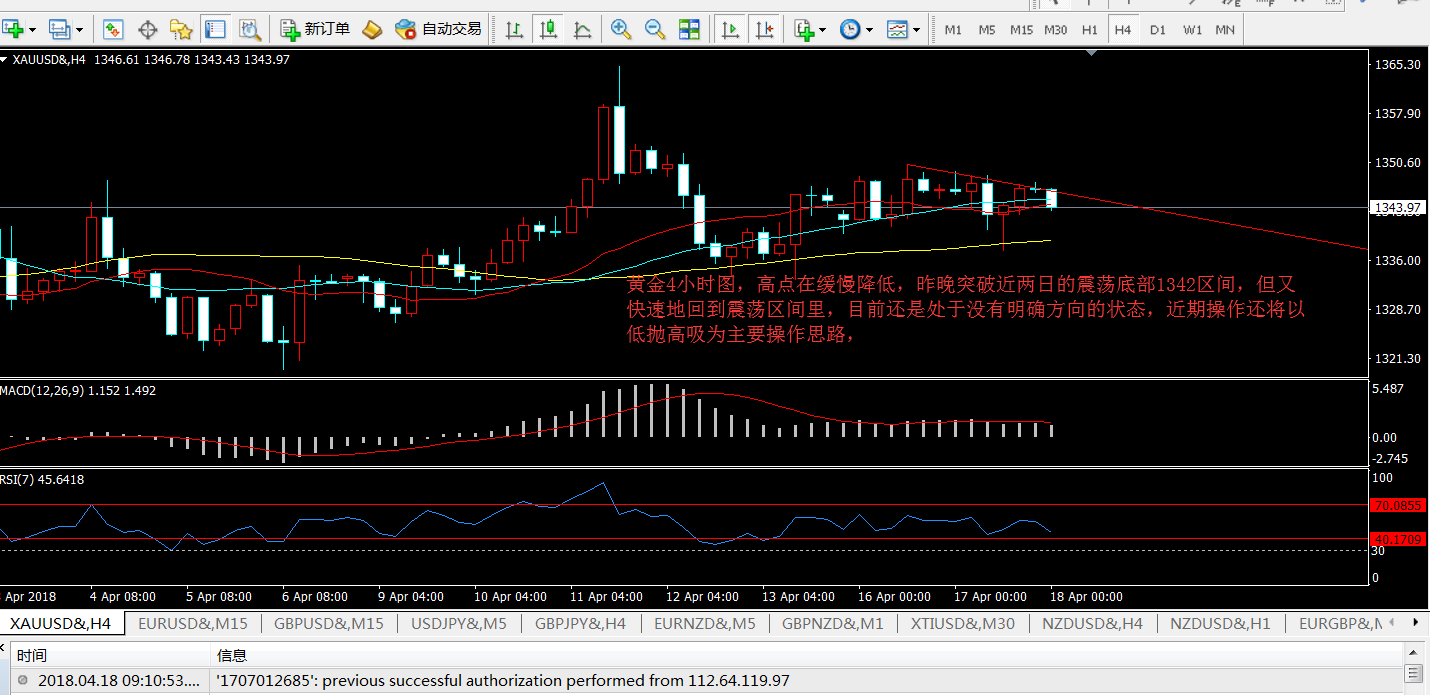The height and width of the screenshot is (695, 1430).
Task: Click the Data Window crosshair icon
Action: point(147,30)
